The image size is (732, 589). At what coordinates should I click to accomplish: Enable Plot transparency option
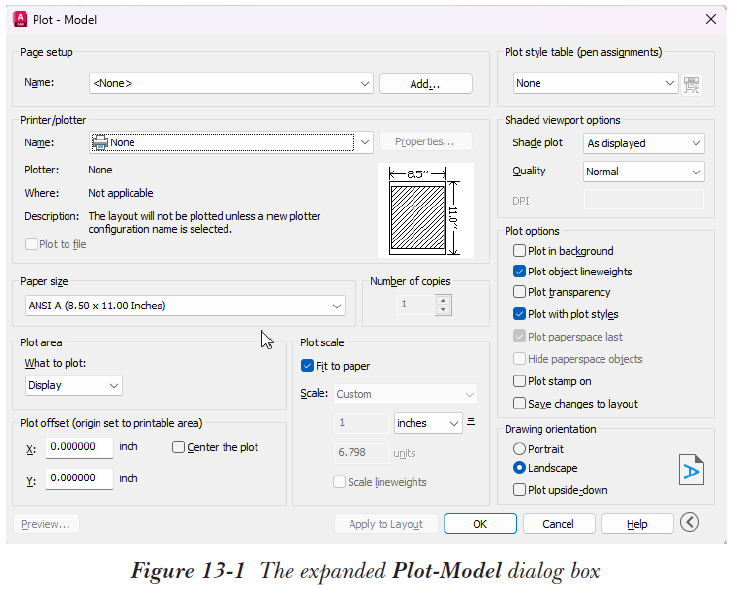tap(519, 292)
